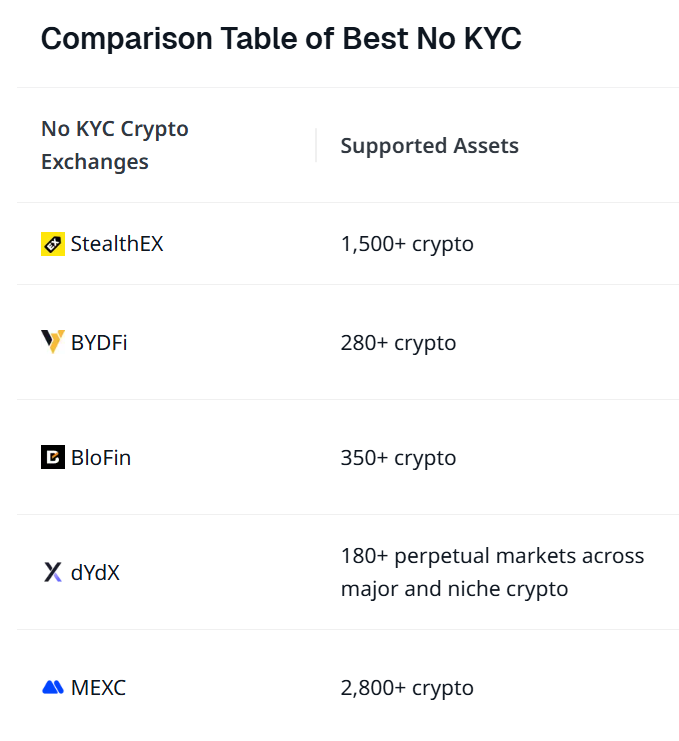679x741 pixels.
Task: Select the "280+ crypto" cell
Action: coord(398,343)
